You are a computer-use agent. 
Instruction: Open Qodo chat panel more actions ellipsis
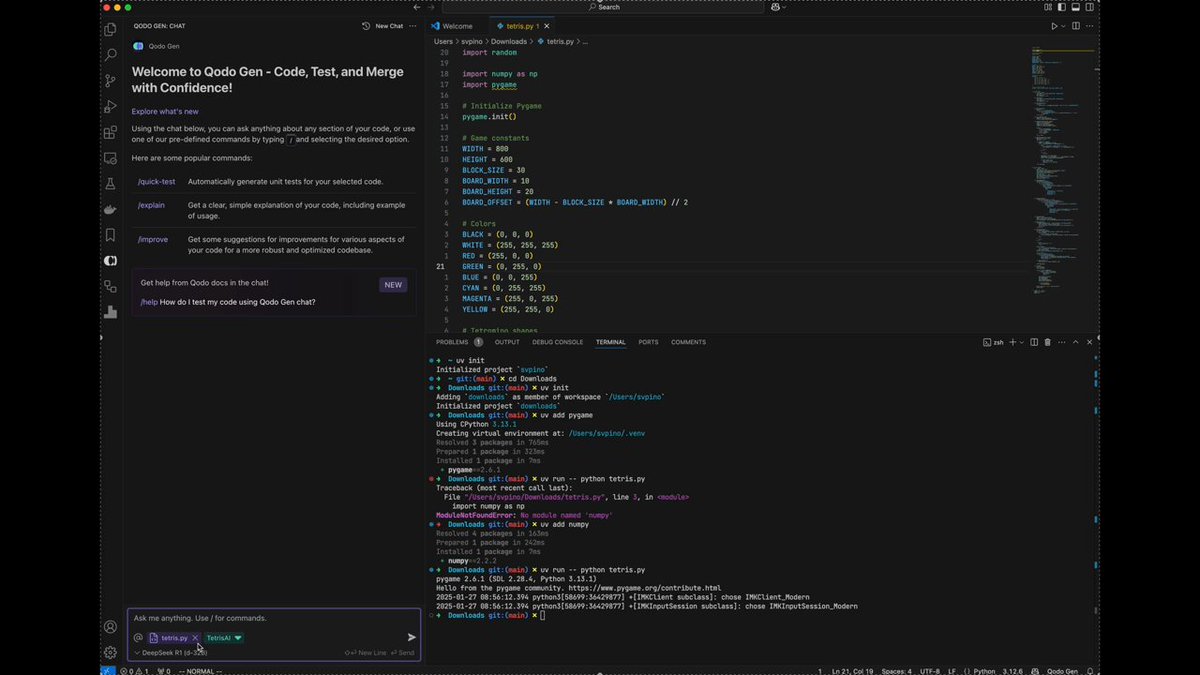pyautogui.click(x=413, y=26)
